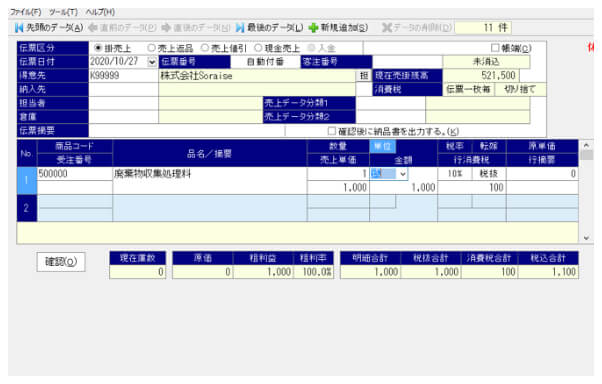Viewport: 602px width, 384px height.
Task: Jump to last data record (最後のデータ)
Action: 269,28
